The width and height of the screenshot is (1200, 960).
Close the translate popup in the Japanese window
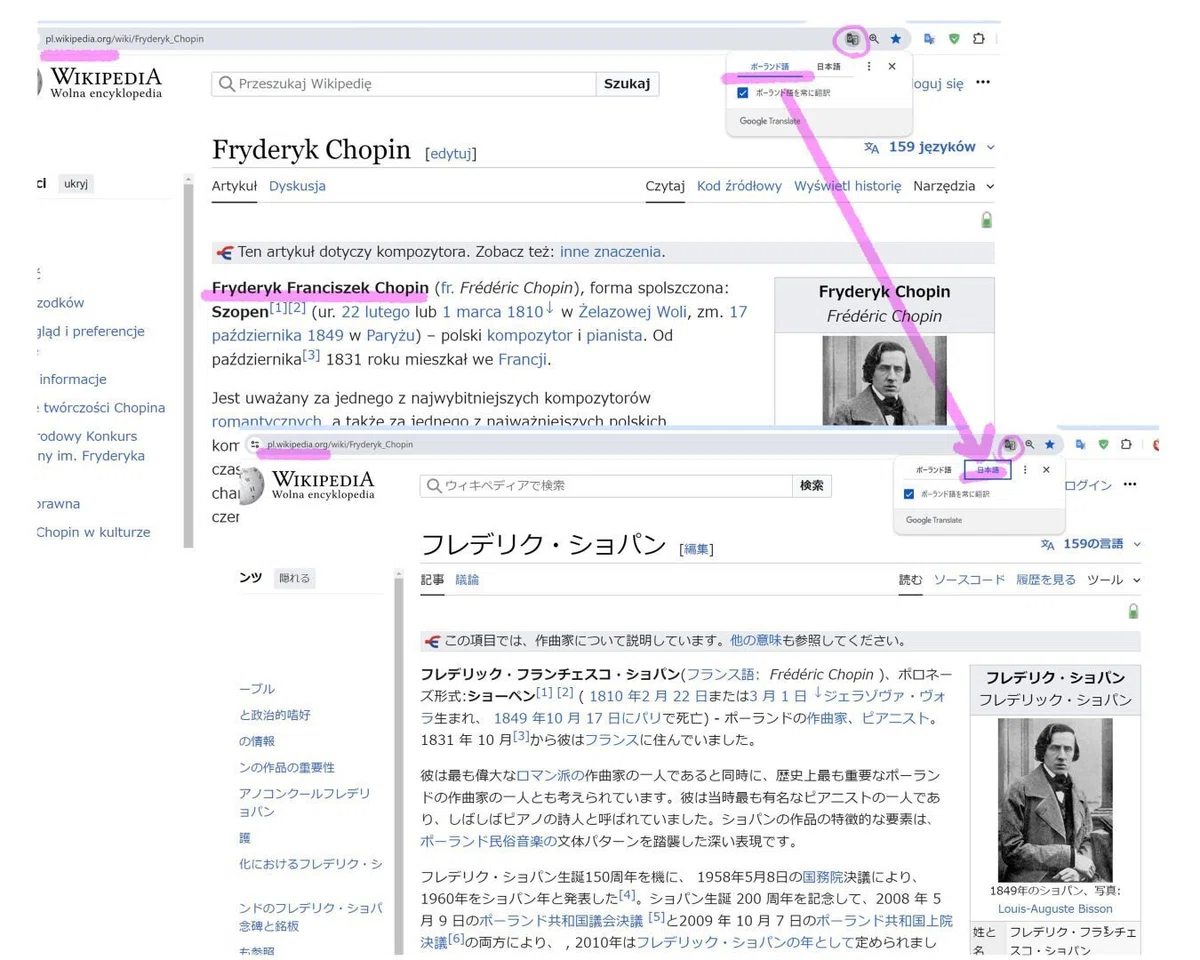pos(1046,470)
